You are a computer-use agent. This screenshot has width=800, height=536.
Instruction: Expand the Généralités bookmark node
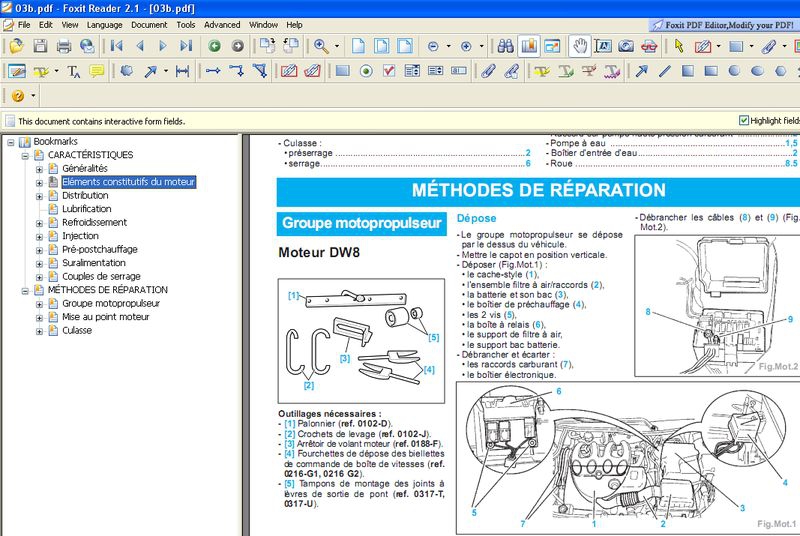point(39,169)
